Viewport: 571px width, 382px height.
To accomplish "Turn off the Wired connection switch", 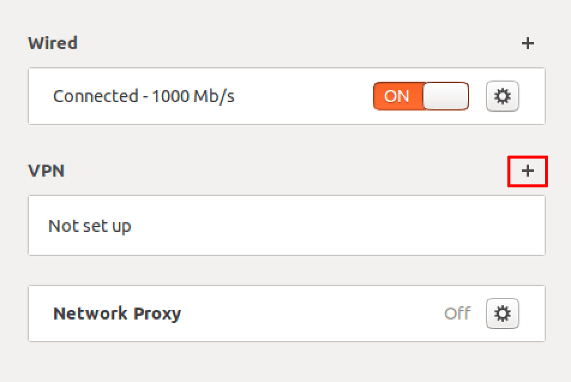I will click(421, 96).
